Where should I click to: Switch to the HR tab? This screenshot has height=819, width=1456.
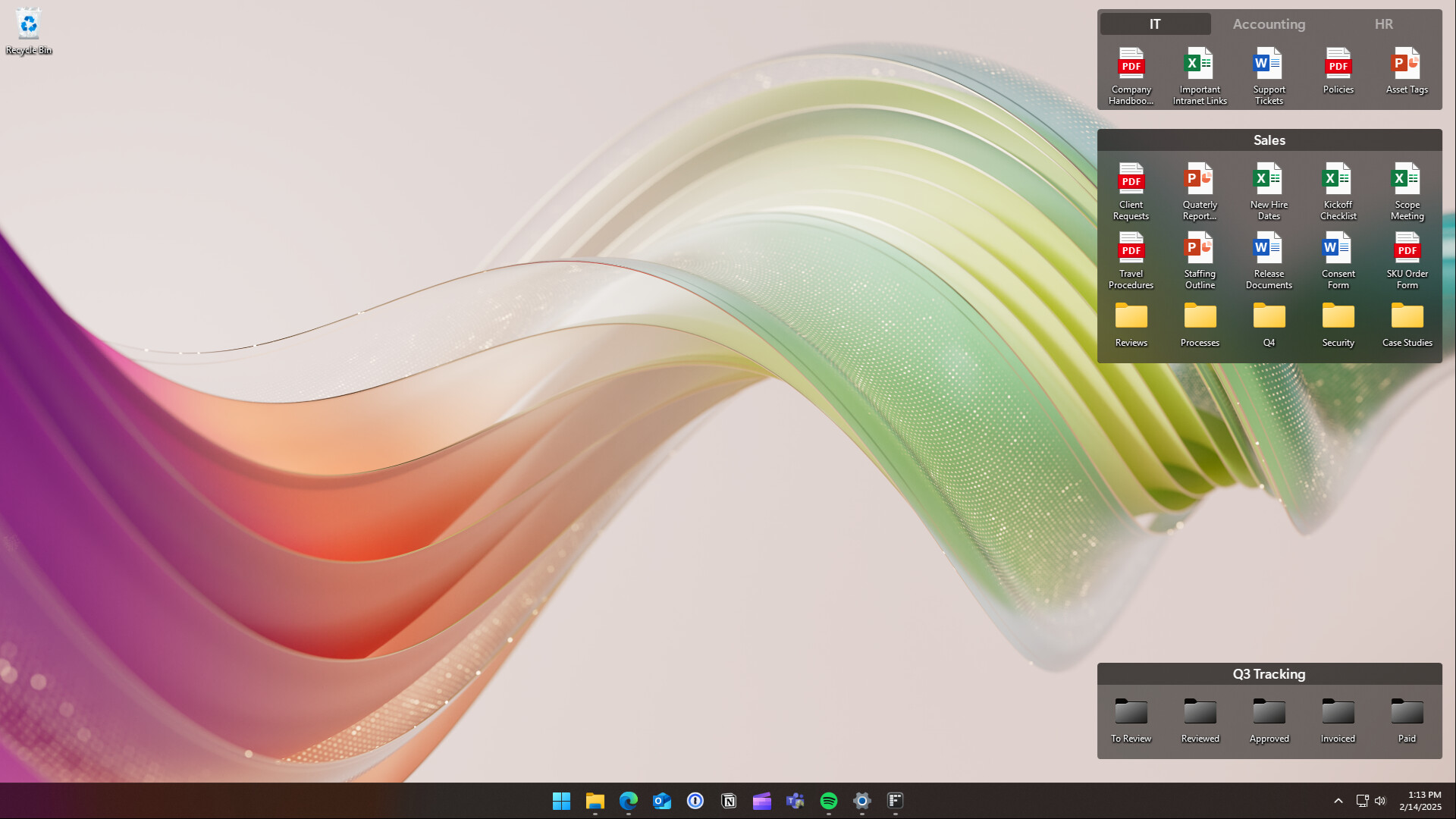click(1383, 24)
